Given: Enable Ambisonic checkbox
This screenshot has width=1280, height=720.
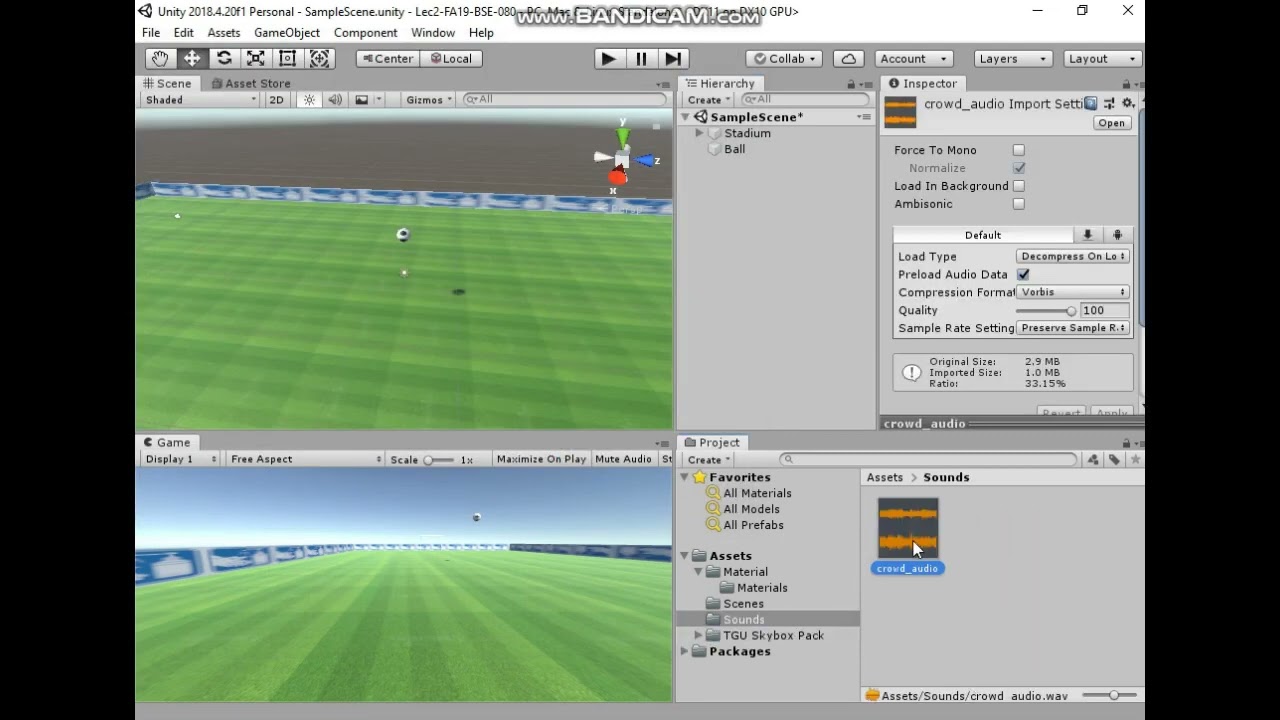Looking at the screenshot, I should 1018,204.
